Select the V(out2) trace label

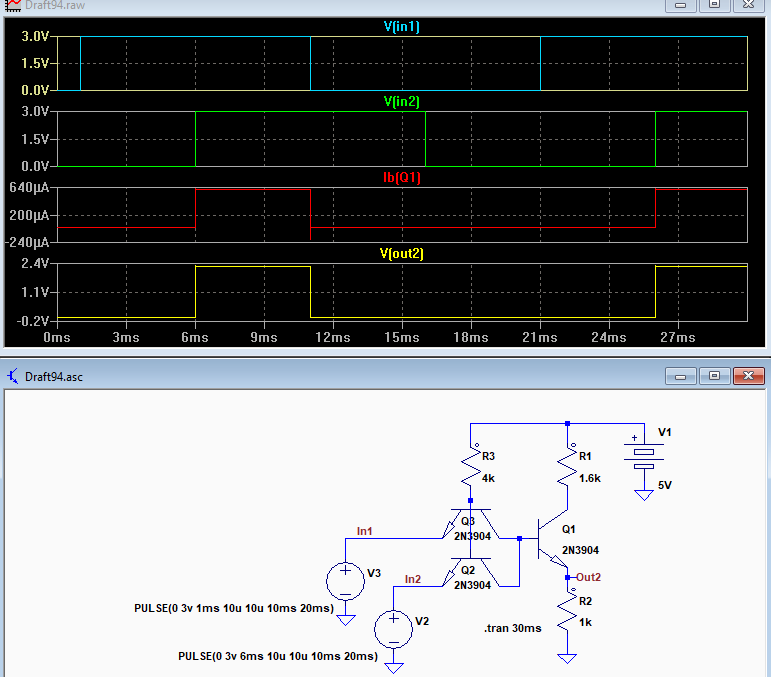click(402, 254)
